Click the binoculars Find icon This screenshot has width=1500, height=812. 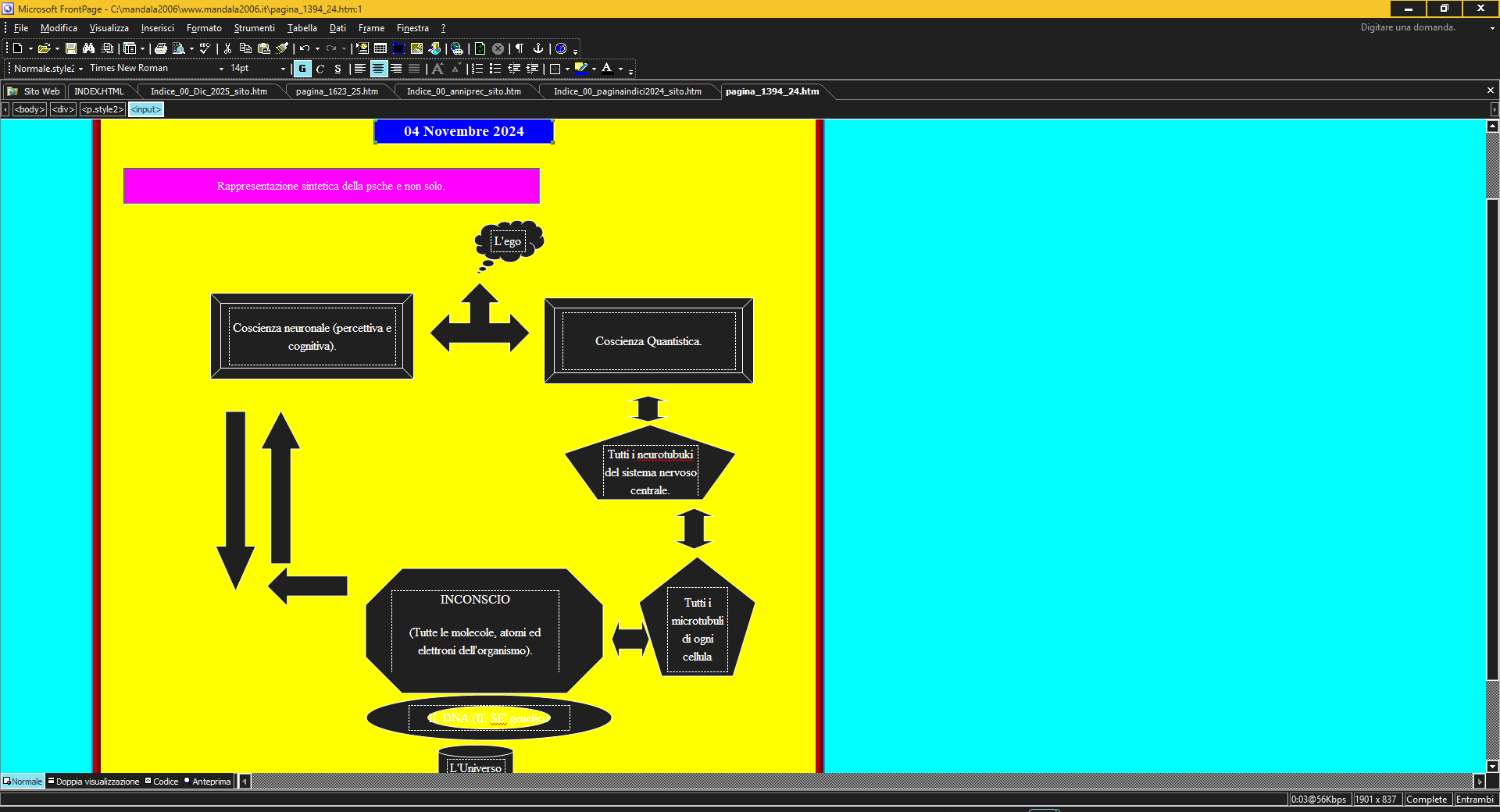[x=88, y=48]
